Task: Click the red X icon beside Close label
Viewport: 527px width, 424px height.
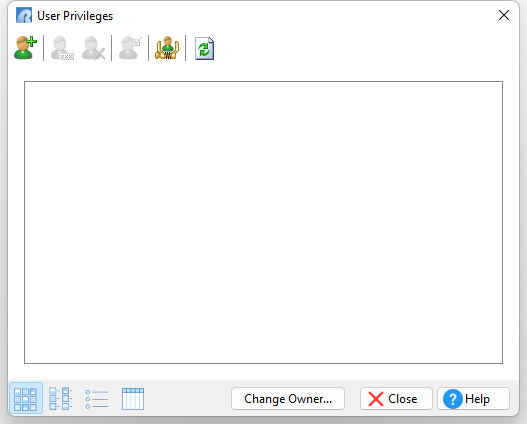Action: click(x=375, y=399)
